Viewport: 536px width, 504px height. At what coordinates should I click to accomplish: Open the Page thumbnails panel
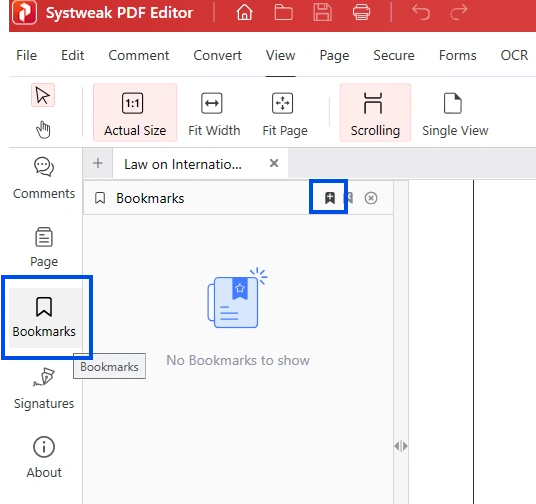tap(44, 248)
